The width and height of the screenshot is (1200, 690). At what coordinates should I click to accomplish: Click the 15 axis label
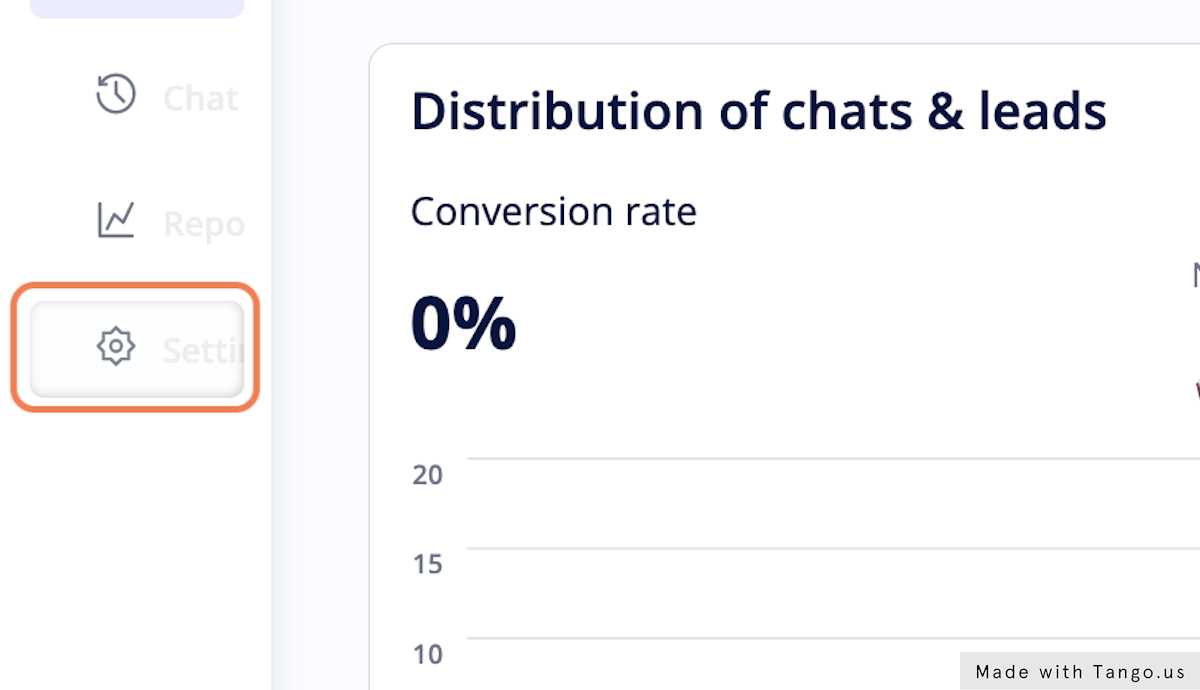428,564
